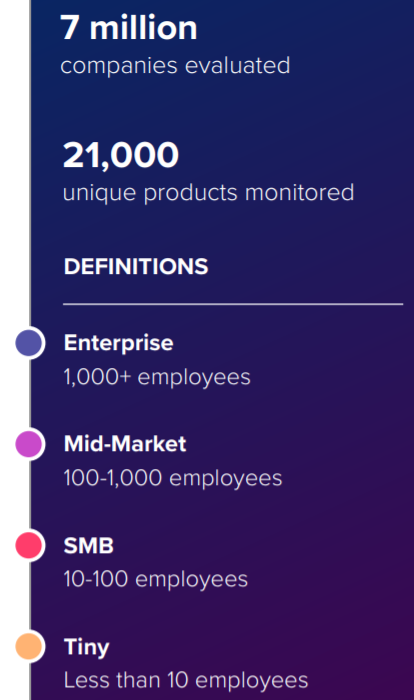
Task: Click the Mid-Market heading
Action: pyautogui.click(x=125, y=444)
